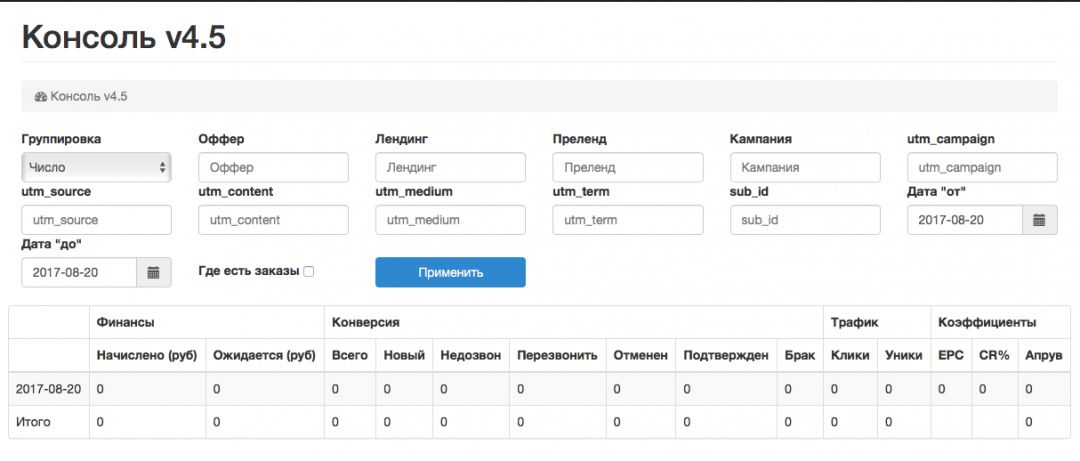This screenshot has height=461, width=1080.
Task: Focus the utm_medium input field
Action: click(450, 220)
